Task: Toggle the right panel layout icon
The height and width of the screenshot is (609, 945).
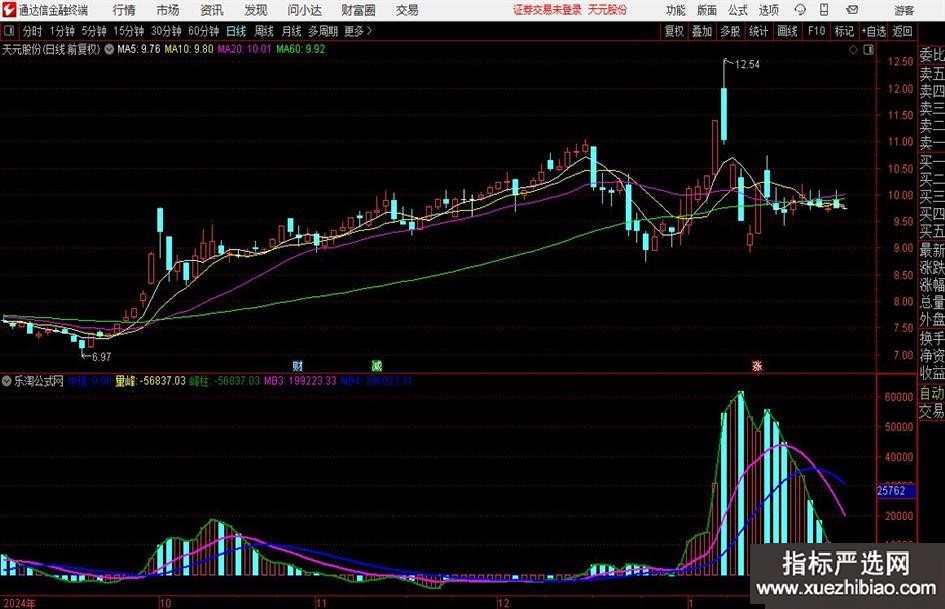Action: [x=868, y=50]
